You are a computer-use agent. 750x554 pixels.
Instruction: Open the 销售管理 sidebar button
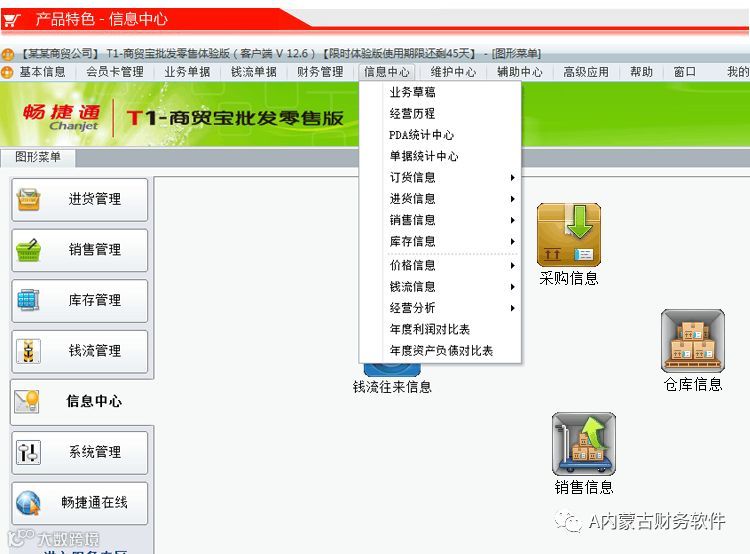[x=80, y=250]
